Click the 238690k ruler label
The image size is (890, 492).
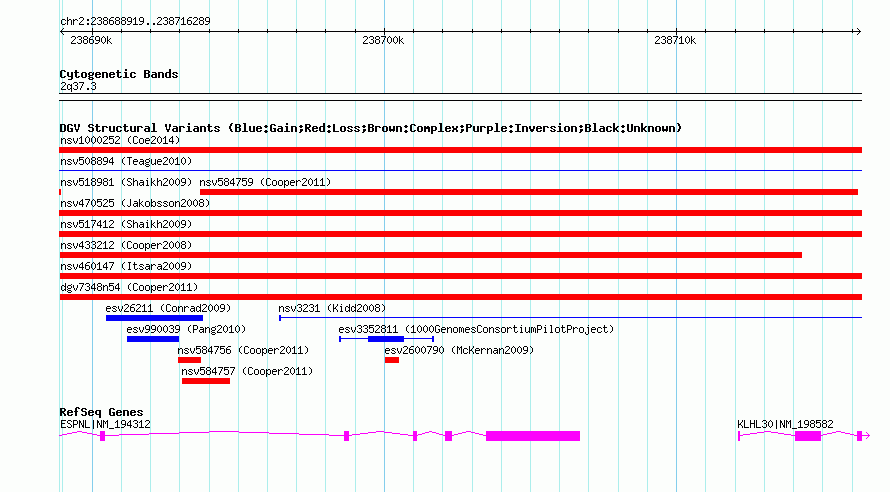[x=91, y=40]
